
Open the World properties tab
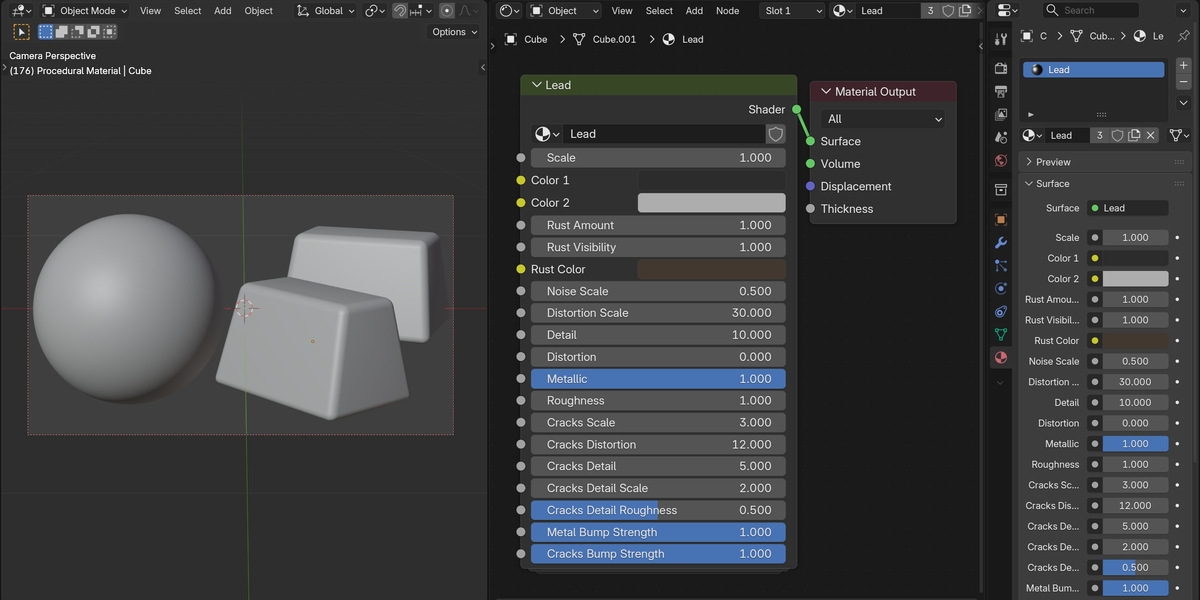pyautogui.click(x=1001, y=160)
